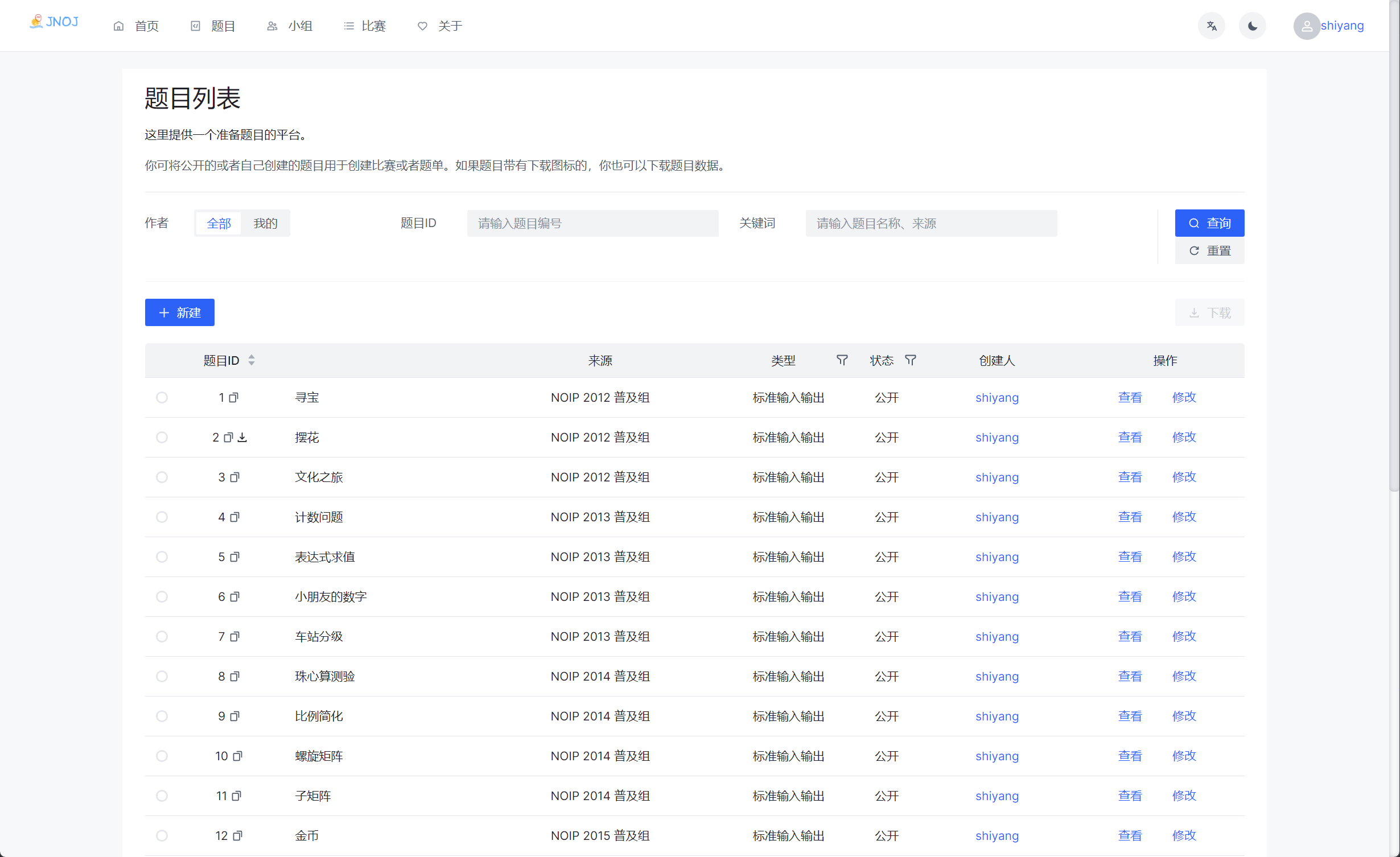1400x857 pixels.
Task: Focus the 题目ID input field
Action: 592,223
